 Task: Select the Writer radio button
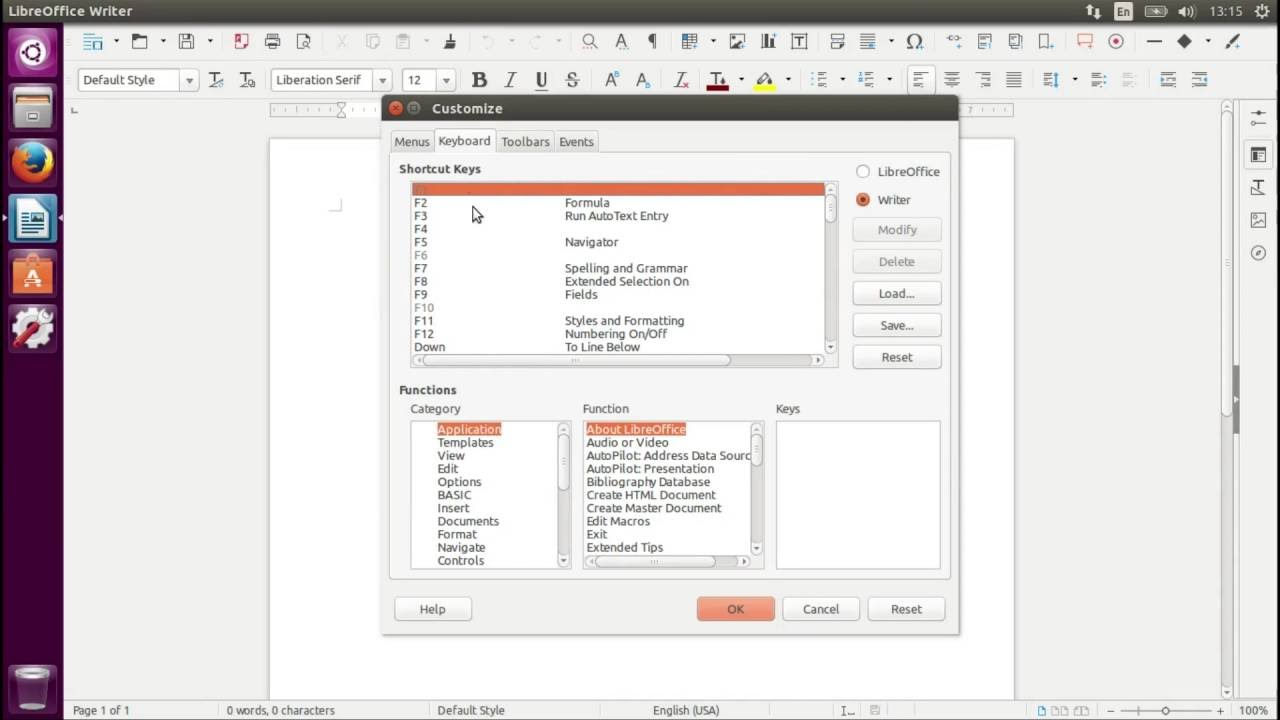863,200
